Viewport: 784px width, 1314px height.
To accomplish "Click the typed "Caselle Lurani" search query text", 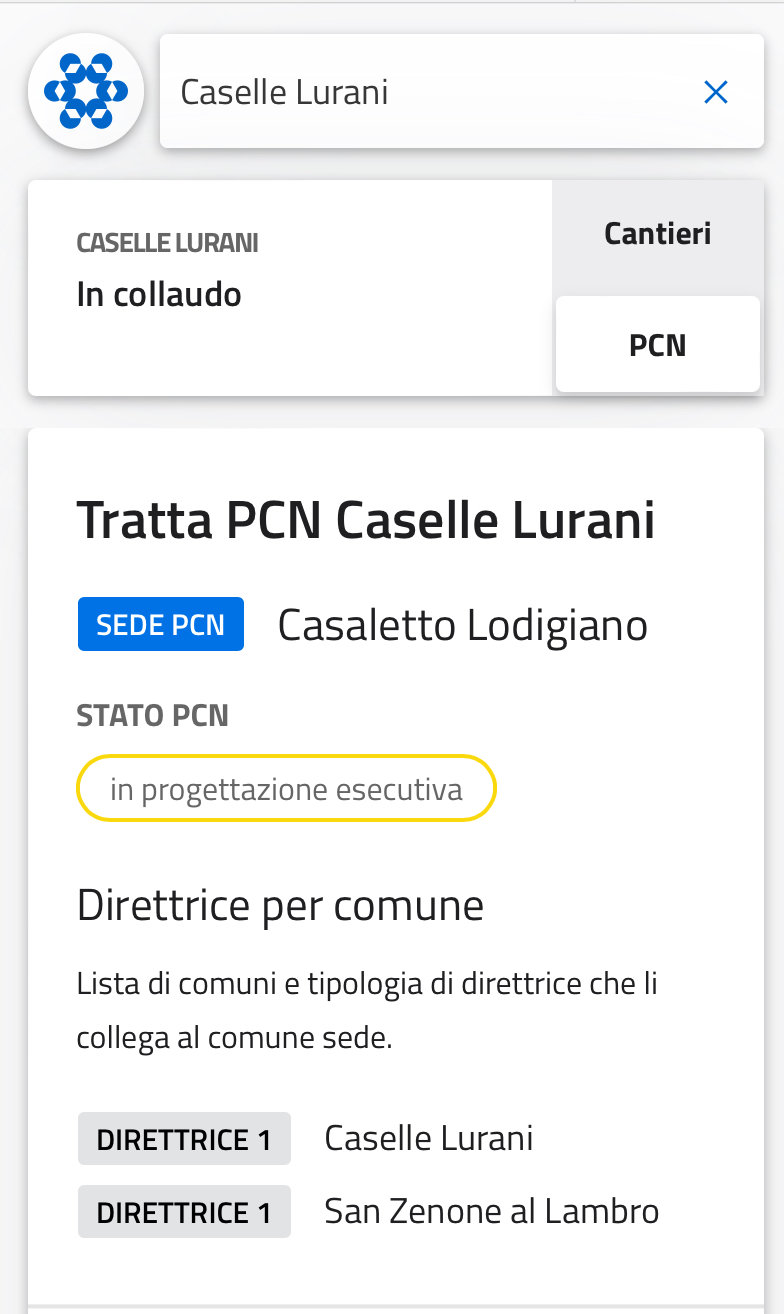I will pos(284,93).
